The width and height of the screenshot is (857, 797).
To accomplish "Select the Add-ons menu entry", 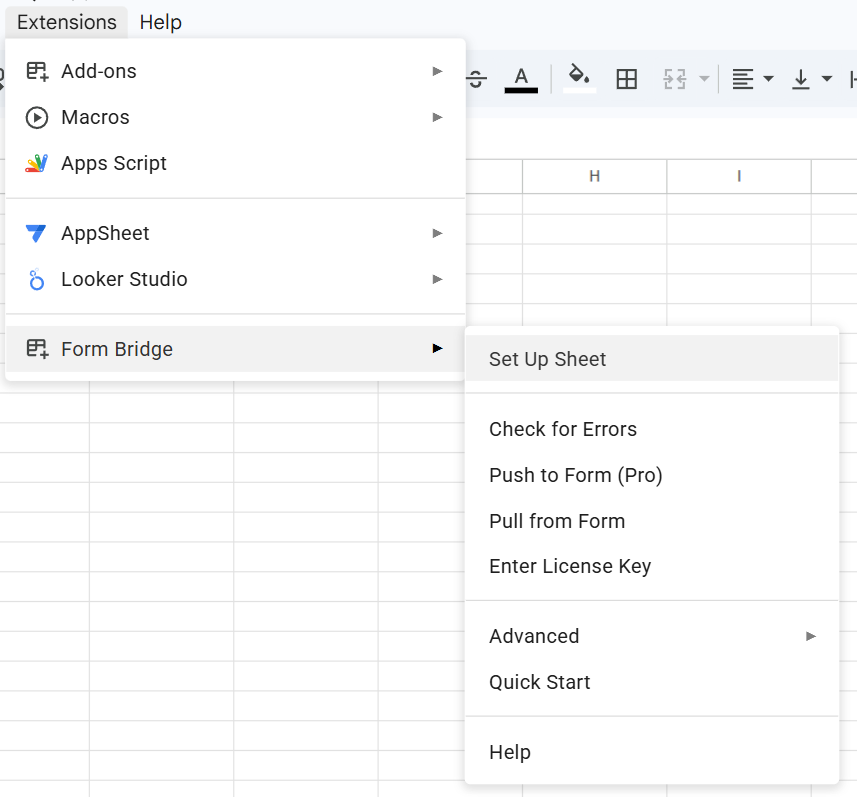I will pos(236,71).
